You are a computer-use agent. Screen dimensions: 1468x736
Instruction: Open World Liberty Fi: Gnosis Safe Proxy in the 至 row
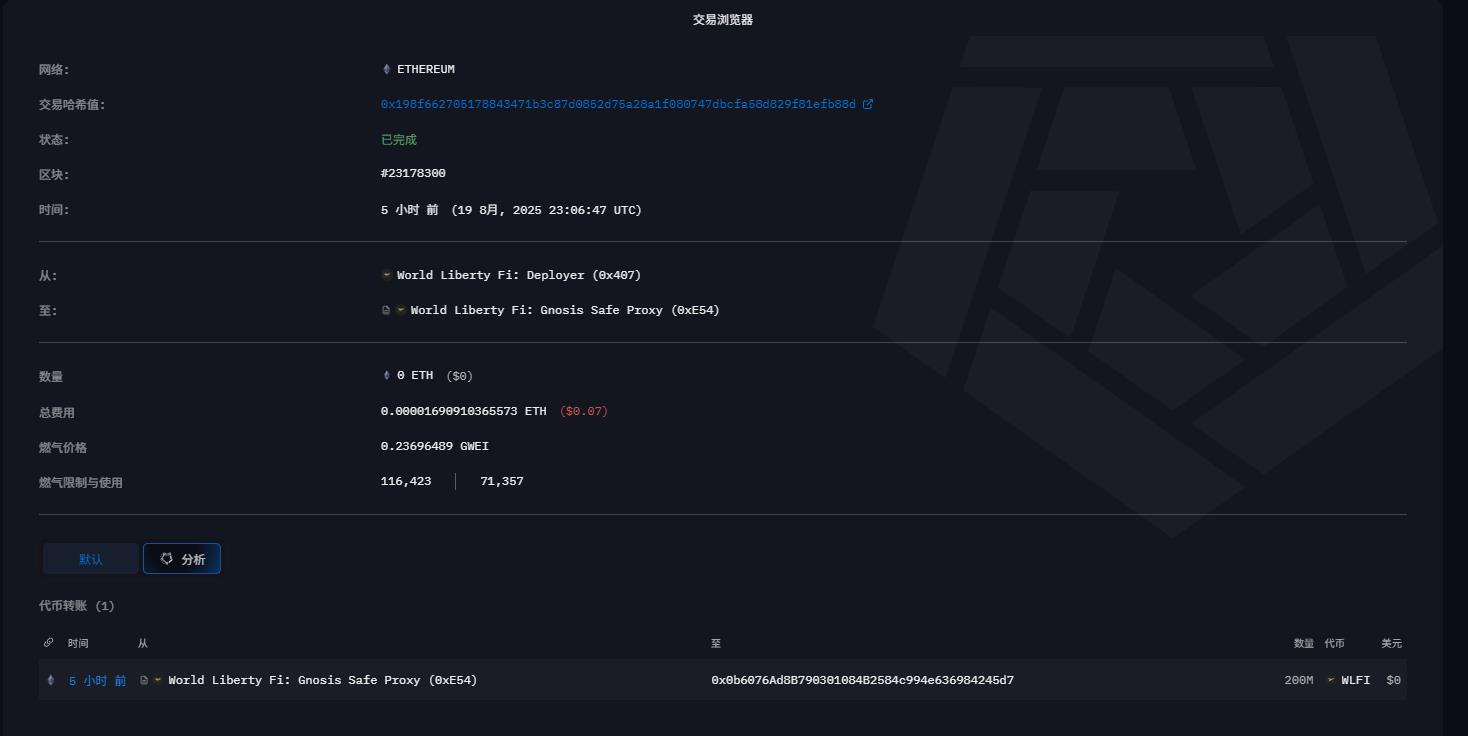(x=565, y=310)
